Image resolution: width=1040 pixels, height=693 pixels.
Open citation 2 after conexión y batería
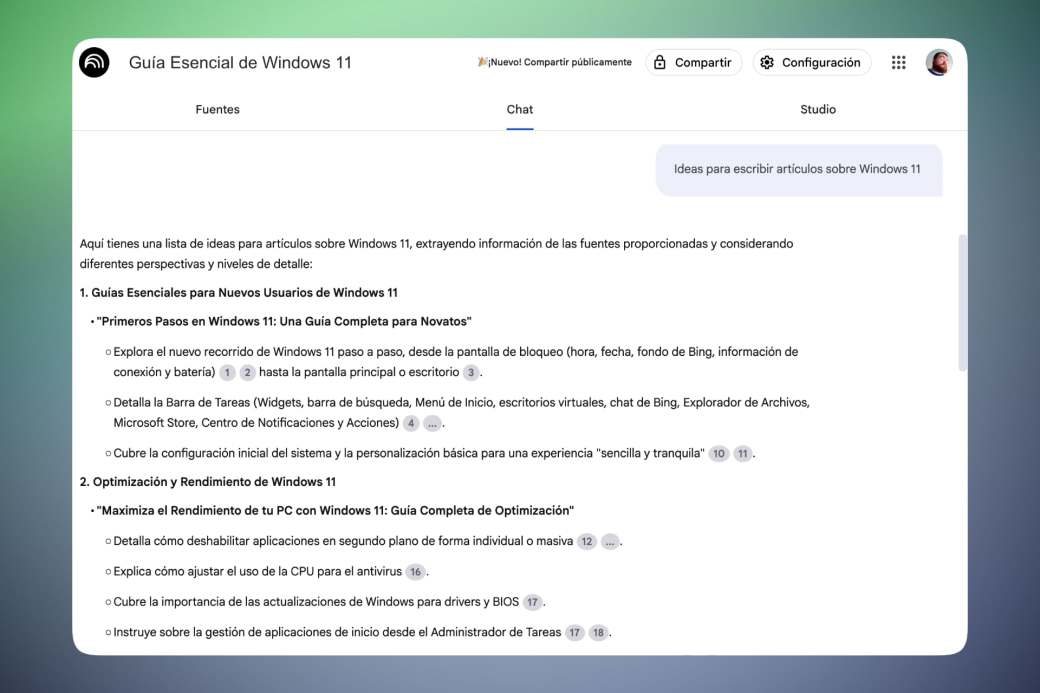pyautogui.click(x=247, y=373)
